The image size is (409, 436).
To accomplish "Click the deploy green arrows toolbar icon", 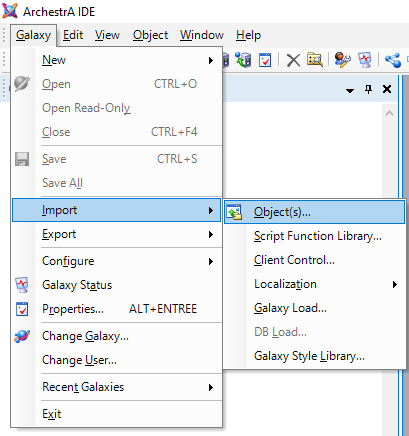I will (243, 60).
